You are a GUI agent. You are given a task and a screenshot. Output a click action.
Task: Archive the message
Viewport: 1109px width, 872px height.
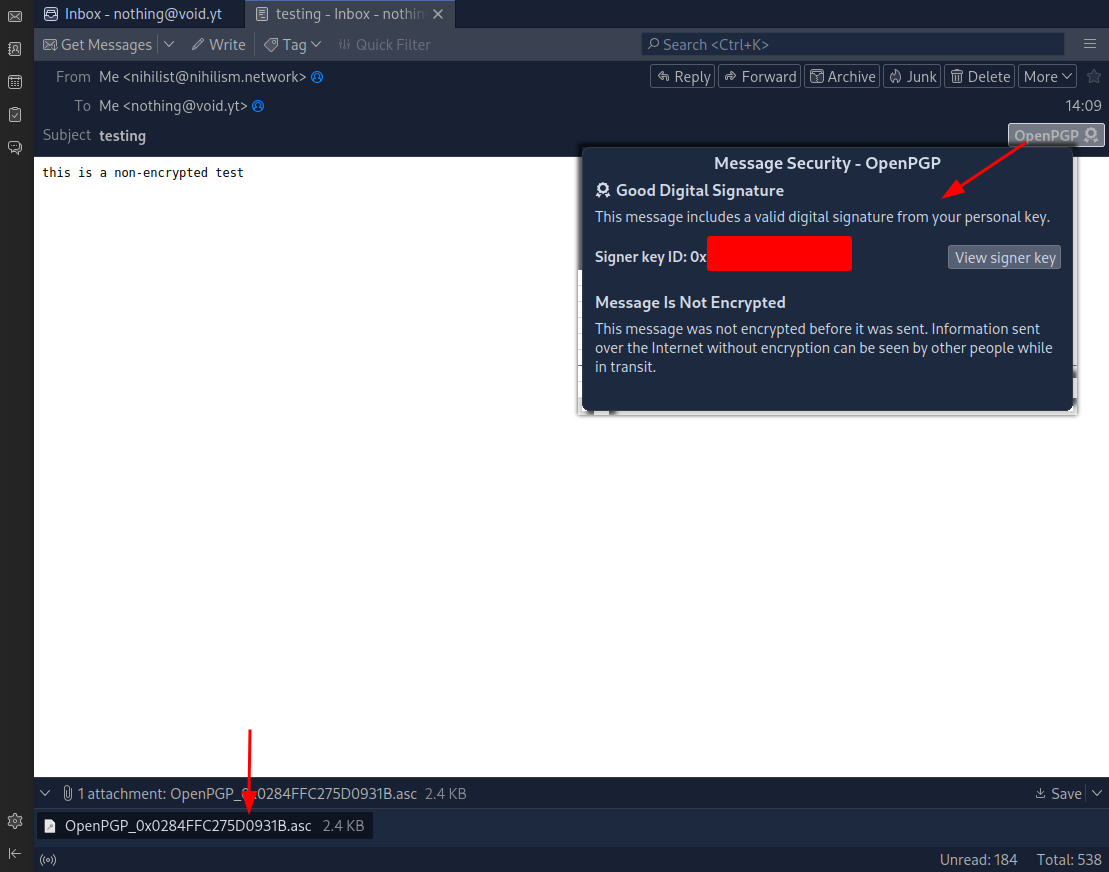coord(842,76)
